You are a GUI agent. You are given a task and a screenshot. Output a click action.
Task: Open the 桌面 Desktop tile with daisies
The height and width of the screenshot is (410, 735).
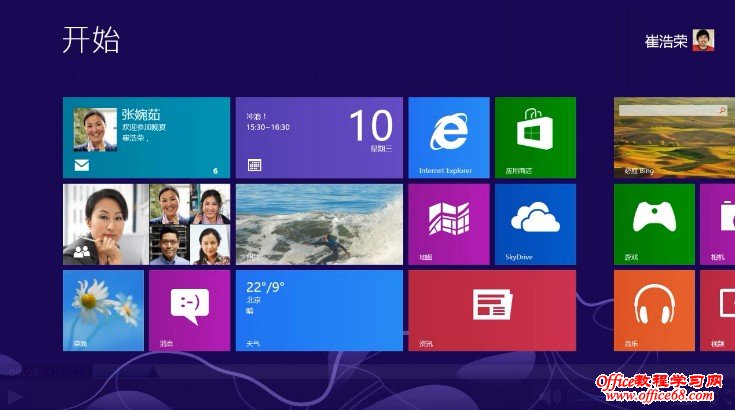[103, 310]
